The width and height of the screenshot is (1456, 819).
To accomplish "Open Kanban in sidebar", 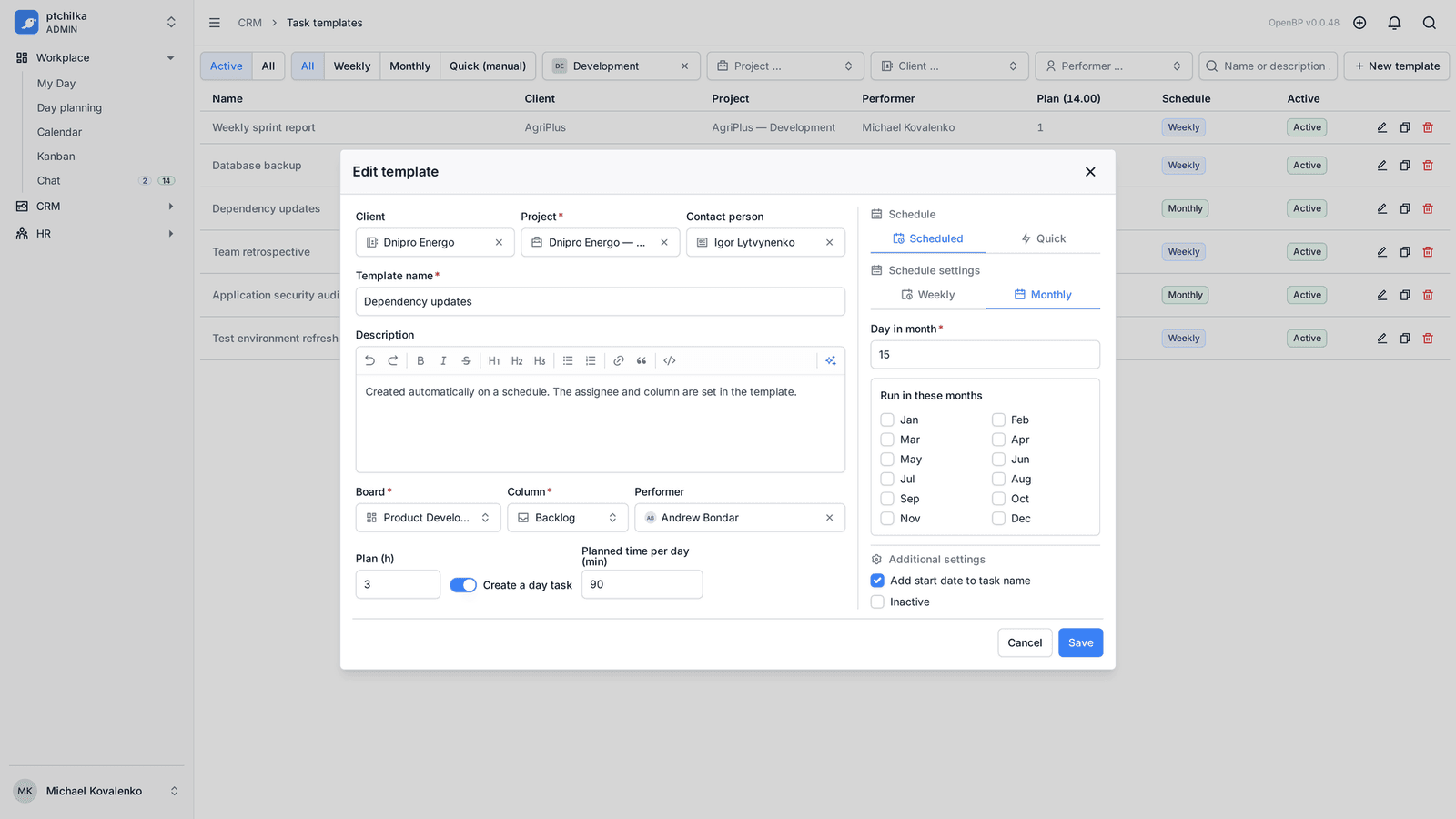I will [56, 157].
